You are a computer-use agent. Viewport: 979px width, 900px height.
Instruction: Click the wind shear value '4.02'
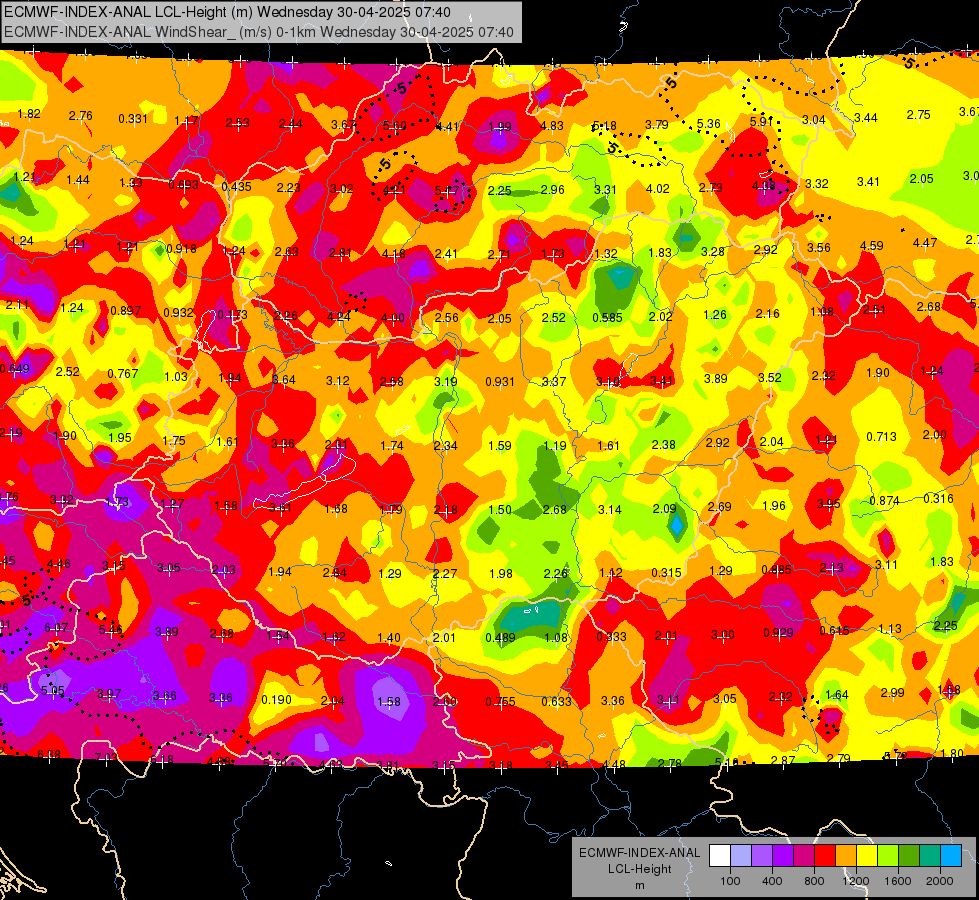[x=657, y=189]
